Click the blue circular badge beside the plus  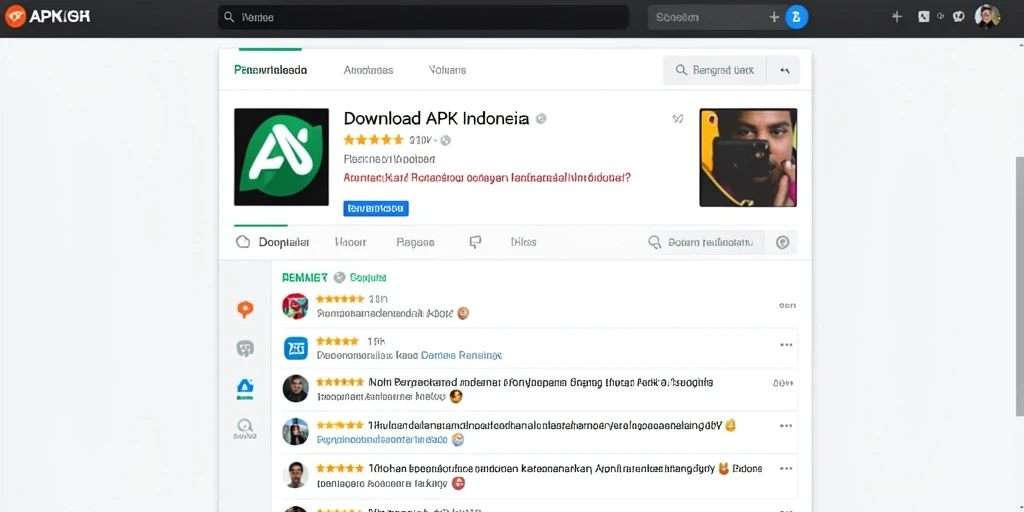796,18
